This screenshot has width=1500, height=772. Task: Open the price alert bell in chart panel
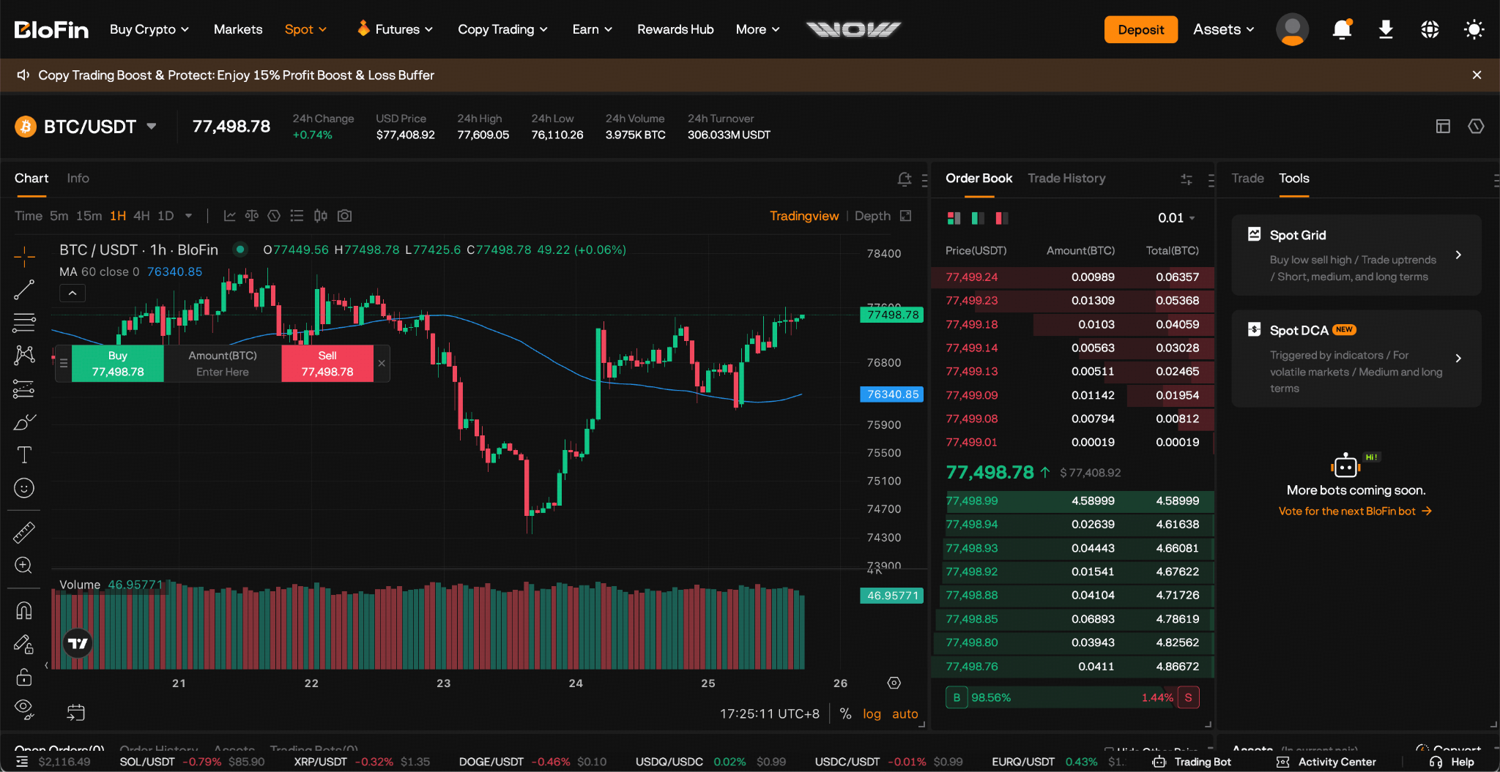[x=904, y=179]
